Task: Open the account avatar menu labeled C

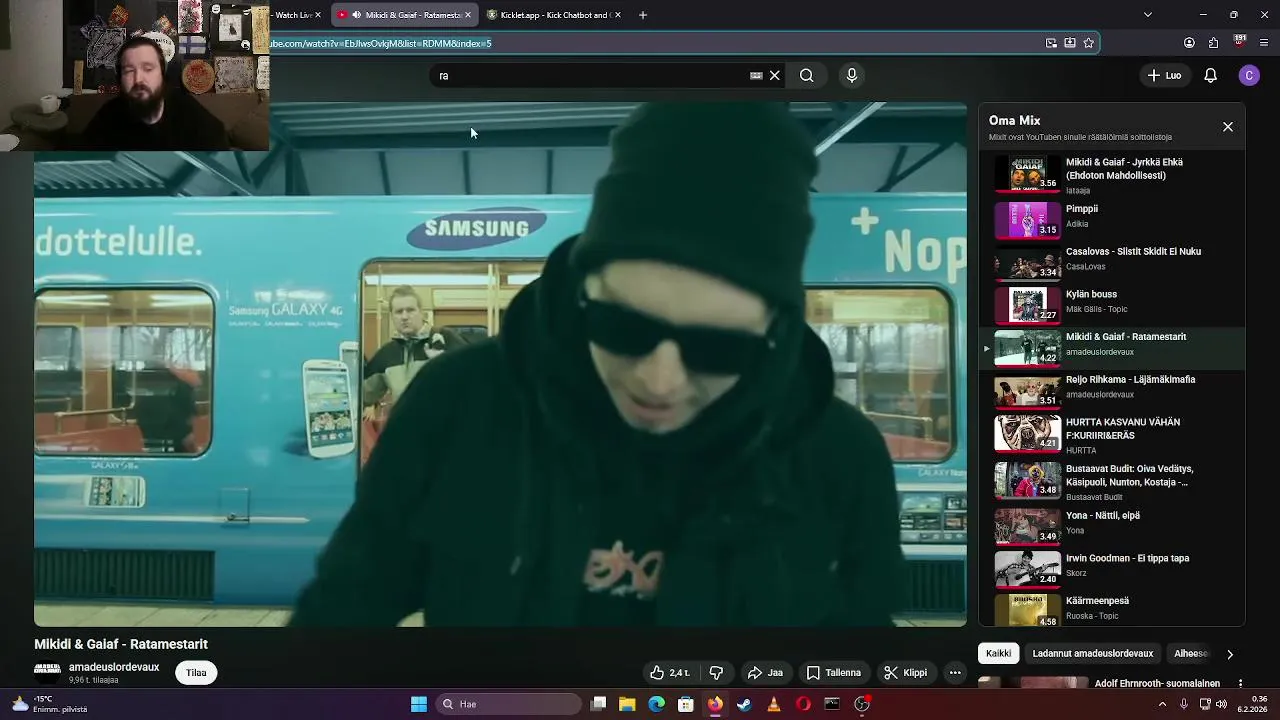Action: [1248, 75]
